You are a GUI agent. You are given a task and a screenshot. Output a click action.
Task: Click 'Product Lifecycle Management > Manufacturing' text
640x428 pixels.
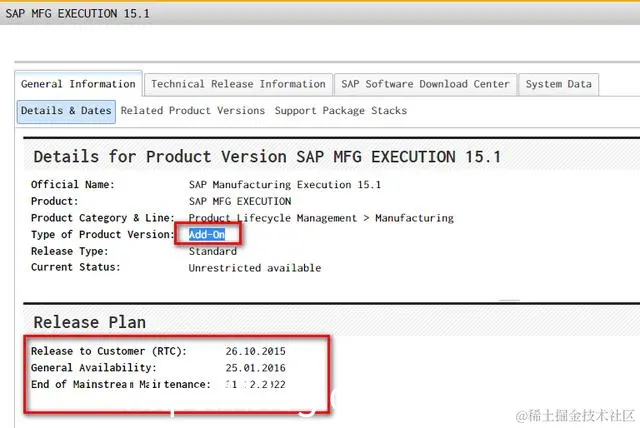coord(321,218)
